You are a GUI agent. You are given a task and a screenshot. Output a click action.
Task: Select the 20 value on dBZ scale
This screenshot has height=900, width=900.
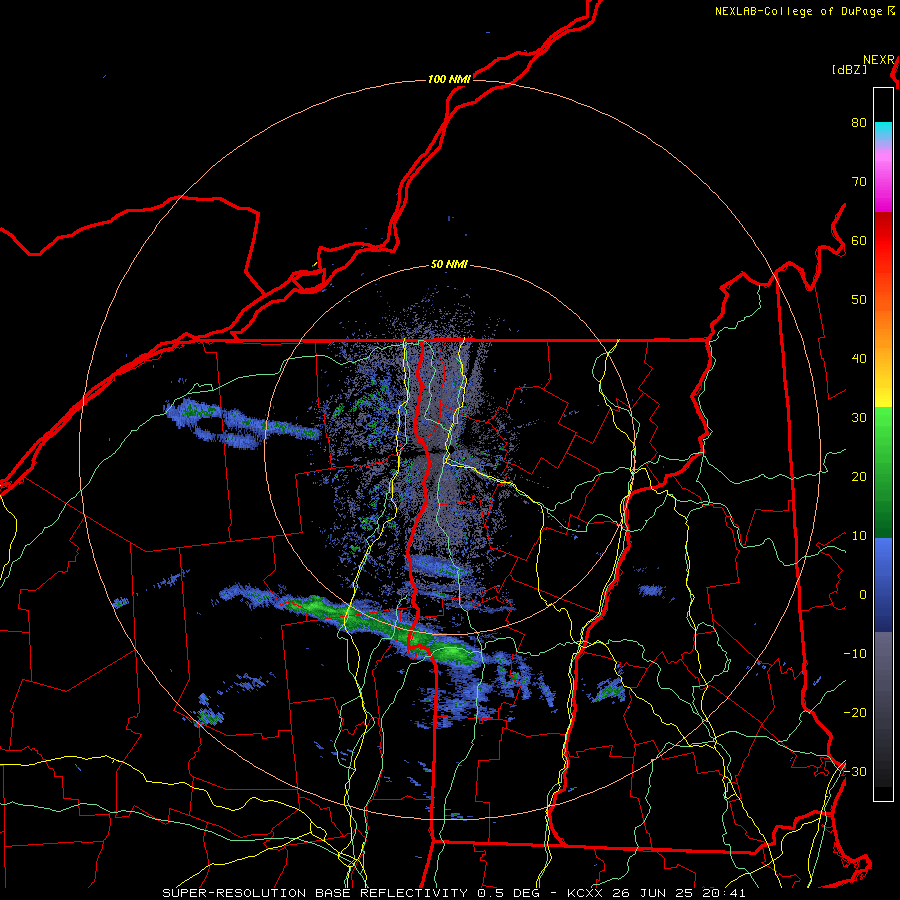[859, 477]
